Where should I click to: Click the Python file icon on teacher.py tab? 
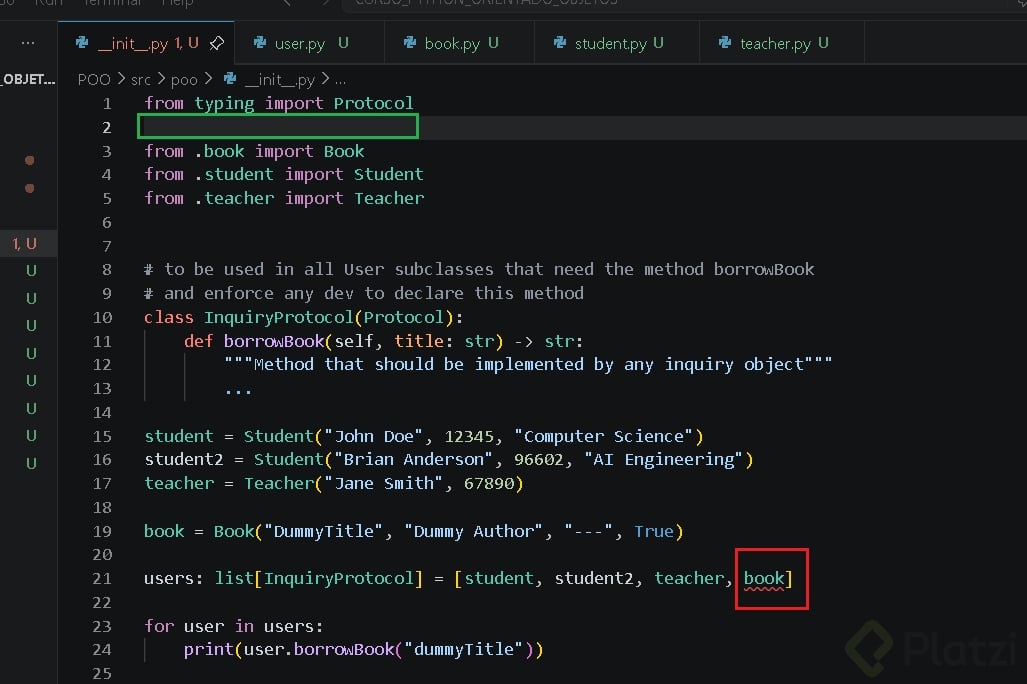point(725,43)
